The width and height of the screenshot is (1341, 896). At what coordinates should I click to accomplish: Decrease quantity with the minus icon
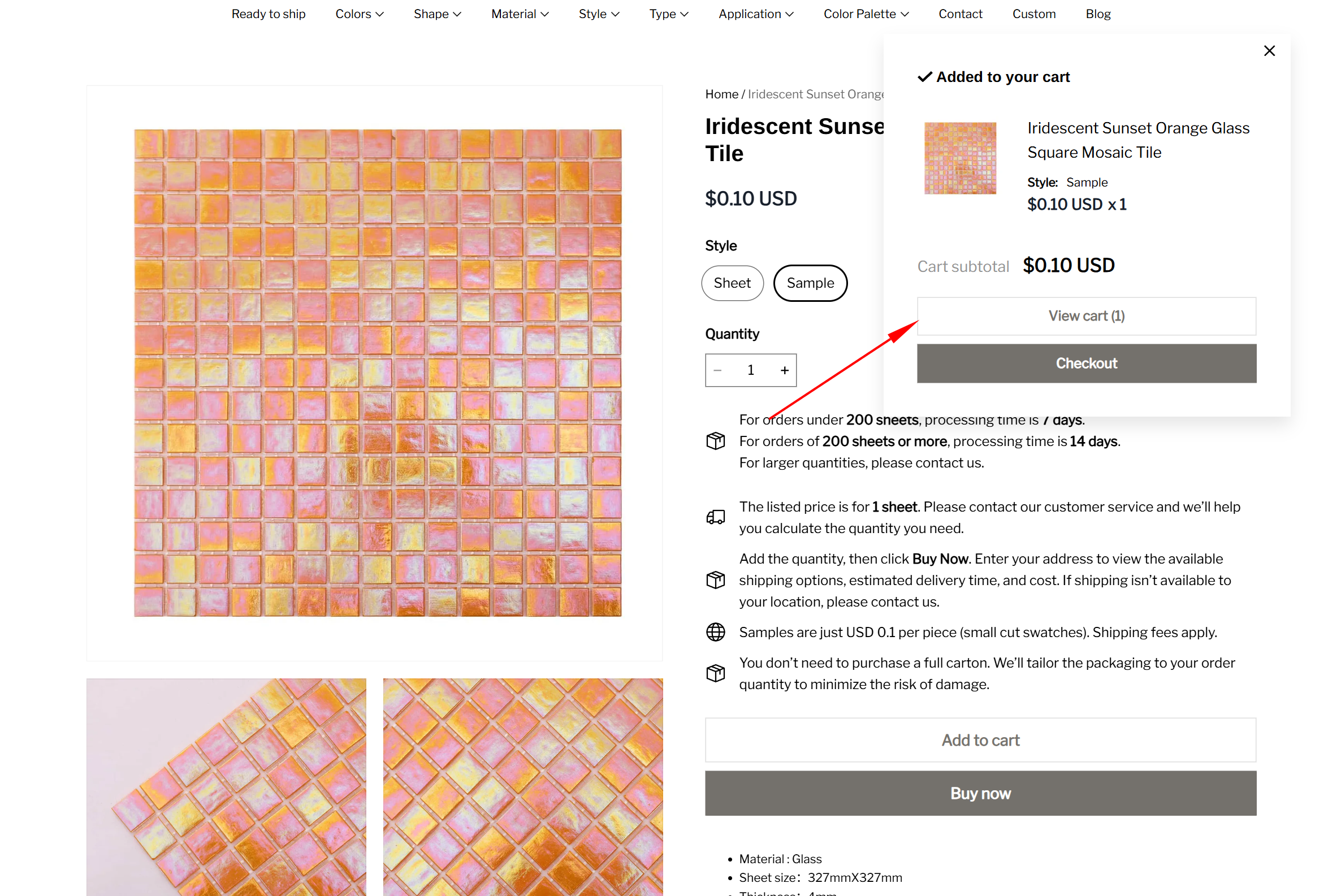pos(717,370)
